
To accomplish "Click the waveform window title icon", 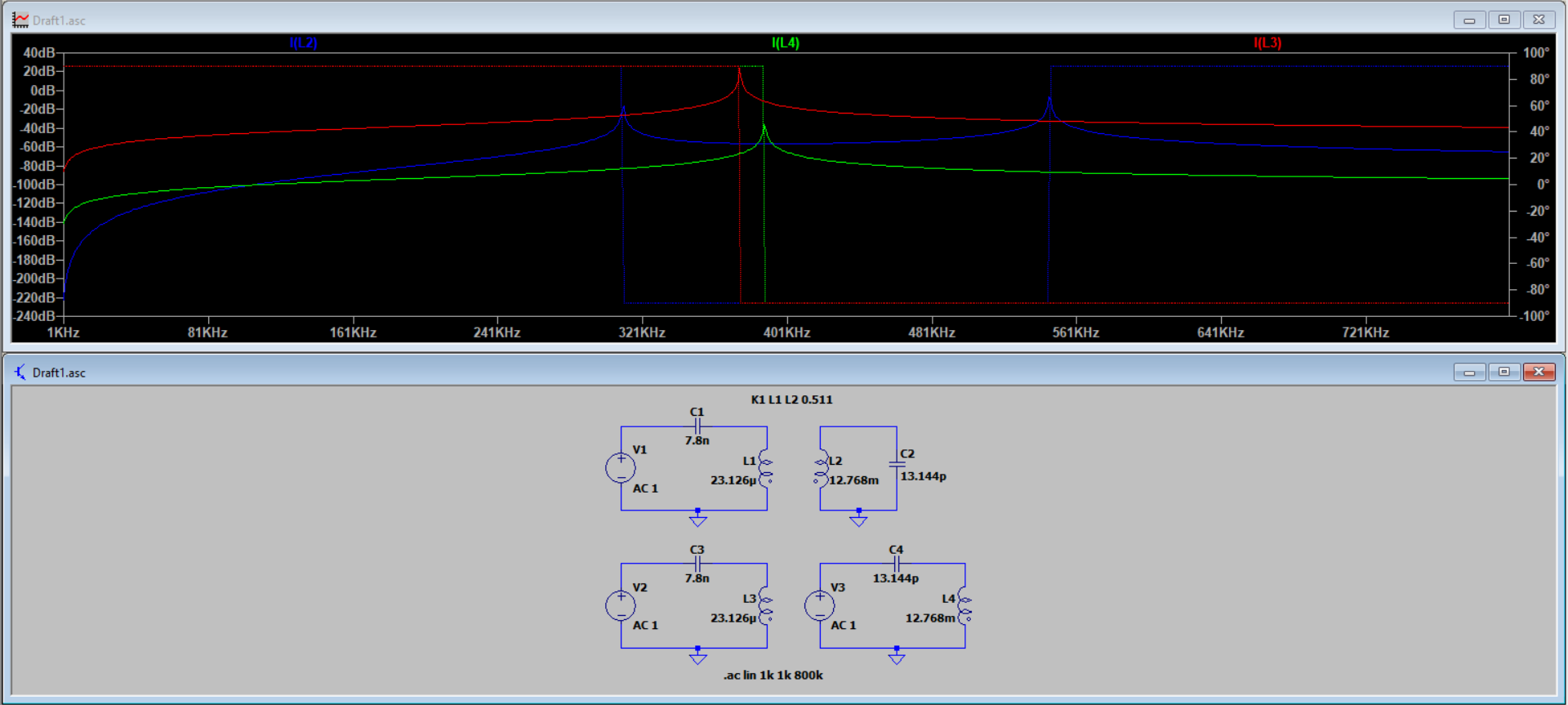I will point(20,20).
